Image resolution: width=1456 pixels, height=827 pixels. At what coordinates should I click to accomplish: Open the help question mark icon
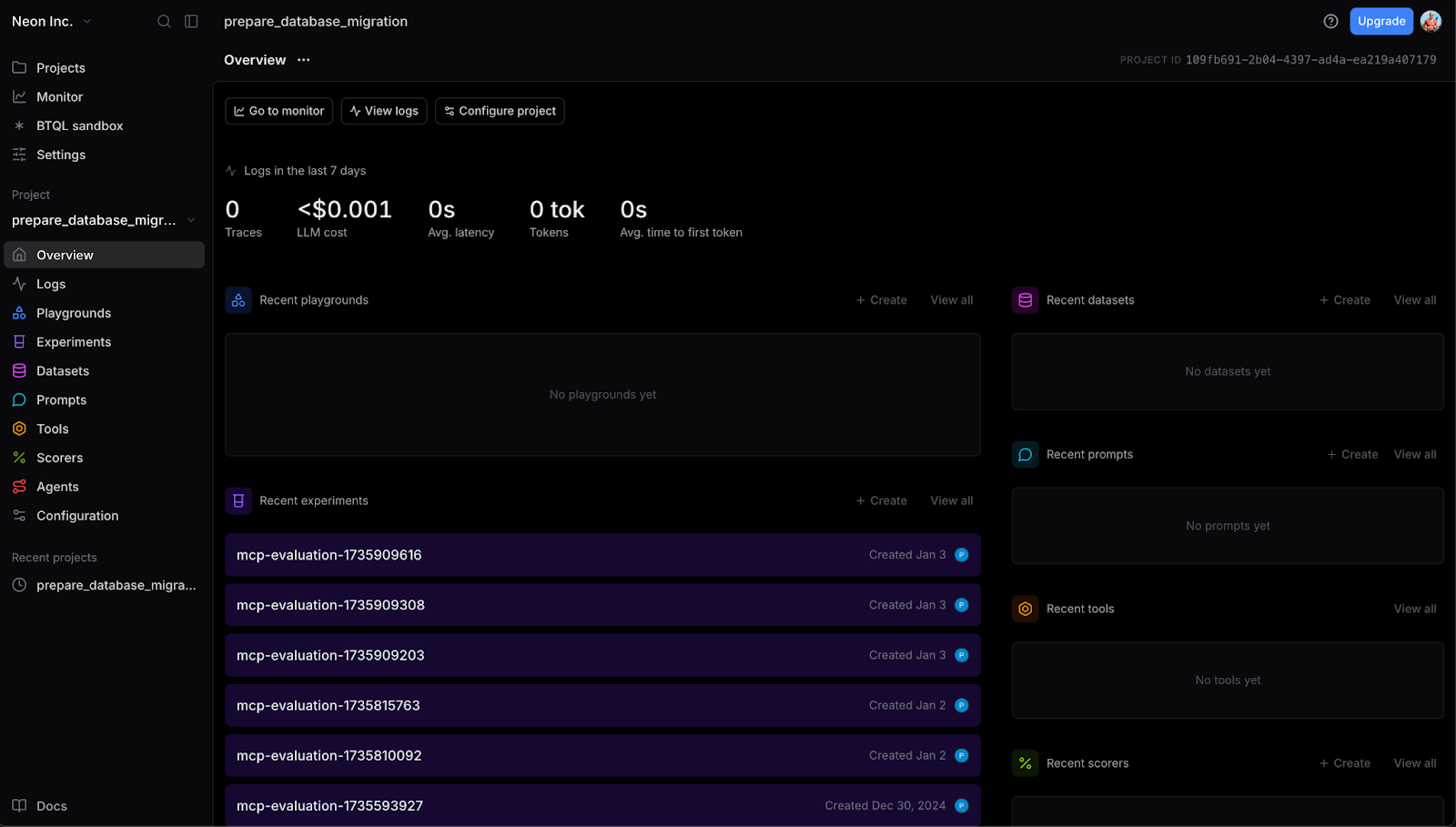click(1330, 21)
